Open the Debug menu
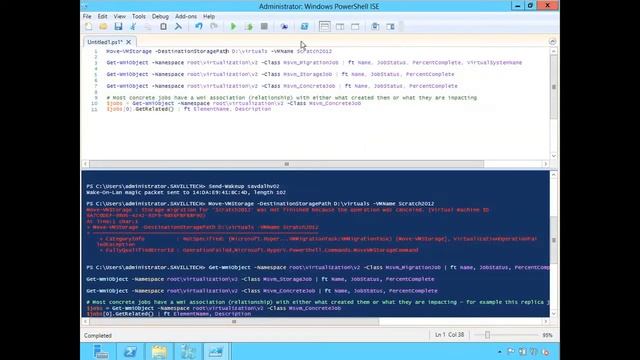640x360 pixels. [160, 16]
